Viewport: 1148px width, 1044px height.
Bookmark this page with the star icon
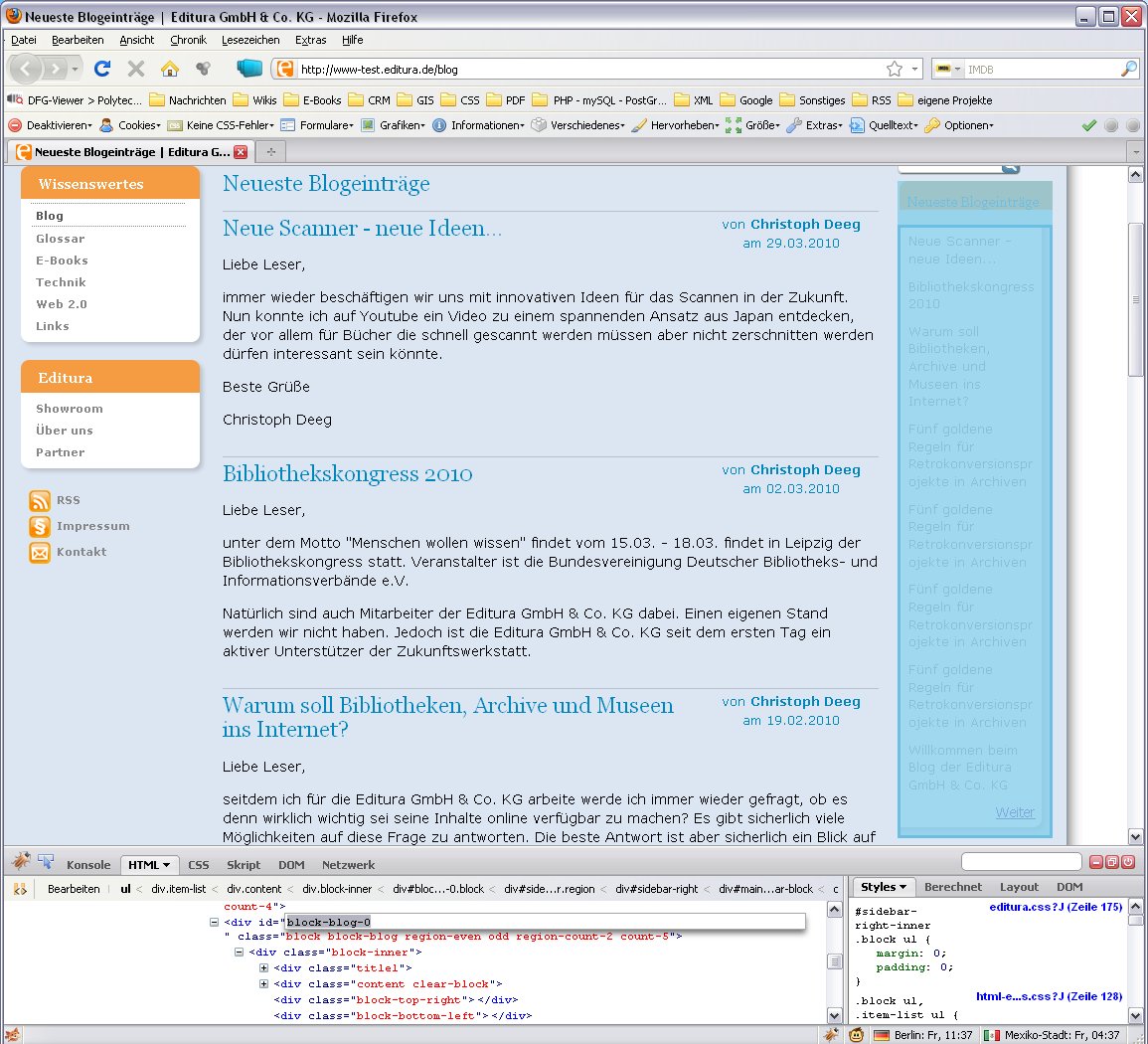(x=894, y=69)
